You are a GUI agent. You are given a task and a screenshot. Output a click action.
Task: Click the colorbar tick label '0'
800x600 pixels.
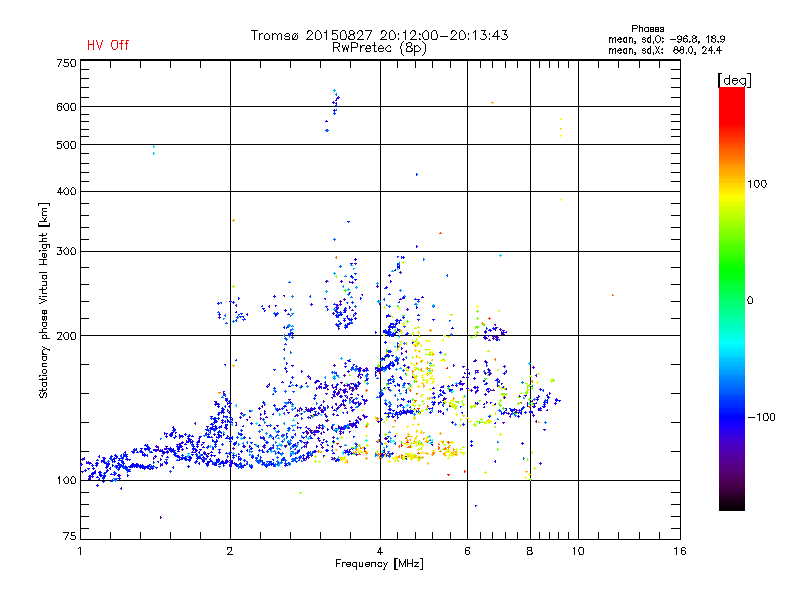tap(750, 301)
